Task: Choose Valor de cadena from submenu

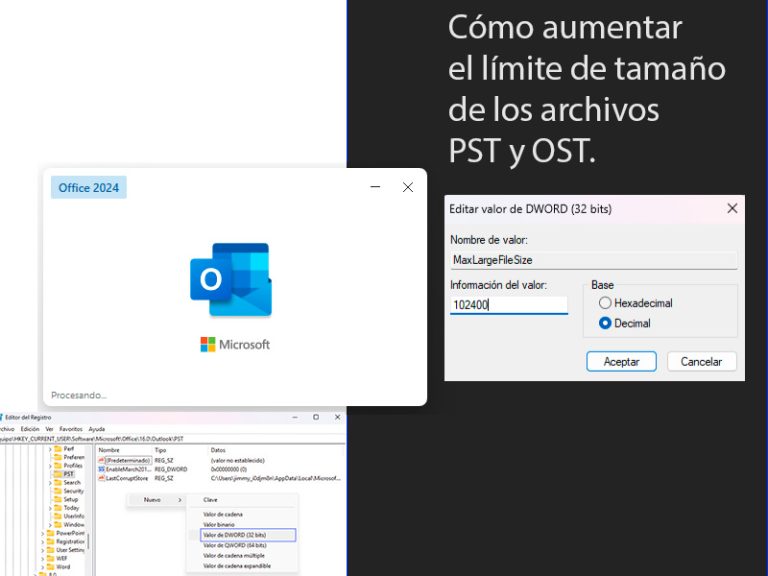Action: pos(242,514)
